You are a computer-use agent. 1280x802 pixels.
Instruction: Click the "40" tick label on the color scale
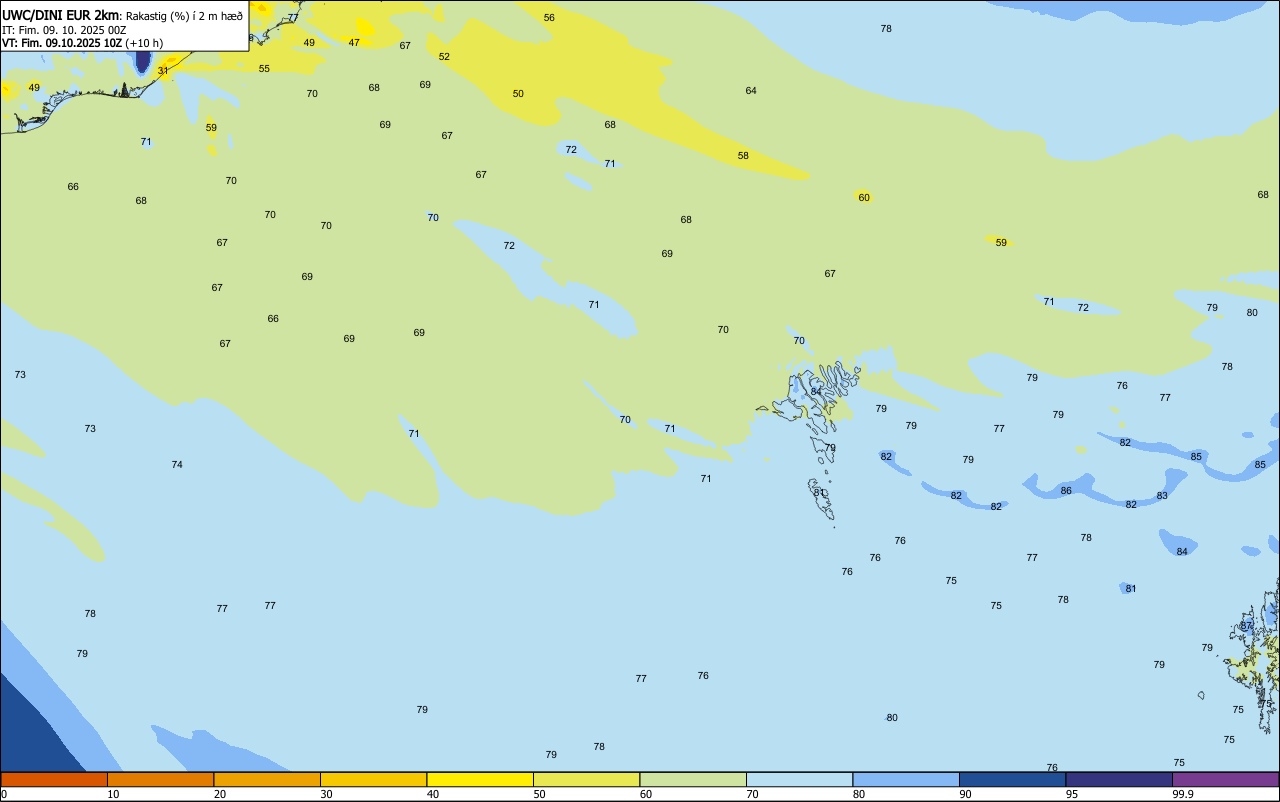point(432,794)
